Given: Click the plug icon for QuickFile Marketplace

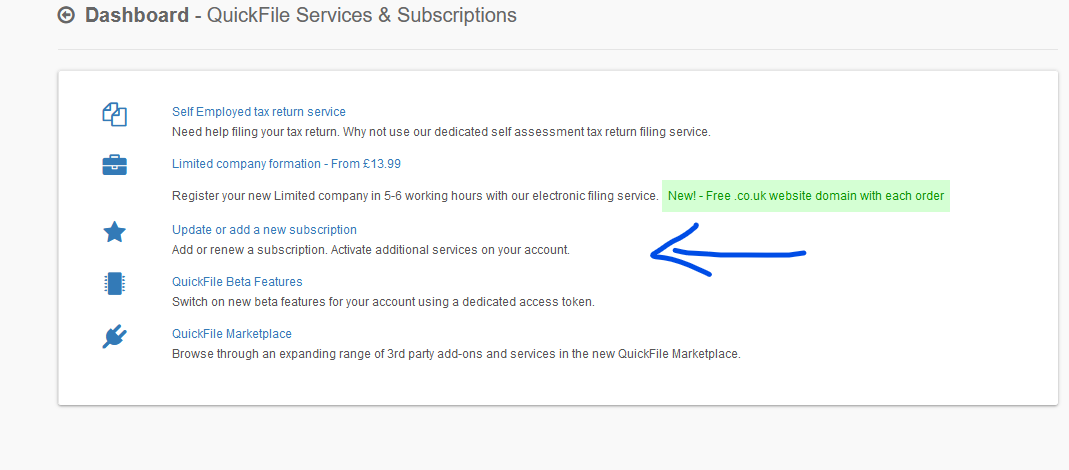Looking at the screenshot, I should click(115, 336).
